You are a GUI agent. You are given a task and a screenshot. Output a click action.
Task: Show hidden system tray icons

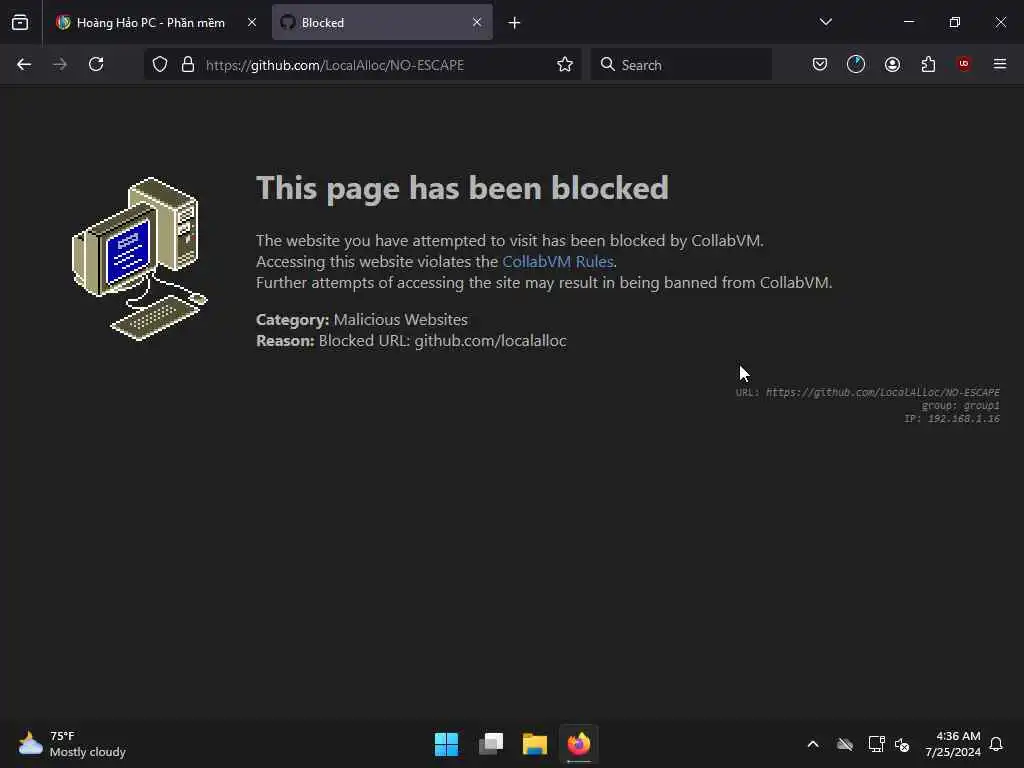pyautogui.click(x=813, y=744)
